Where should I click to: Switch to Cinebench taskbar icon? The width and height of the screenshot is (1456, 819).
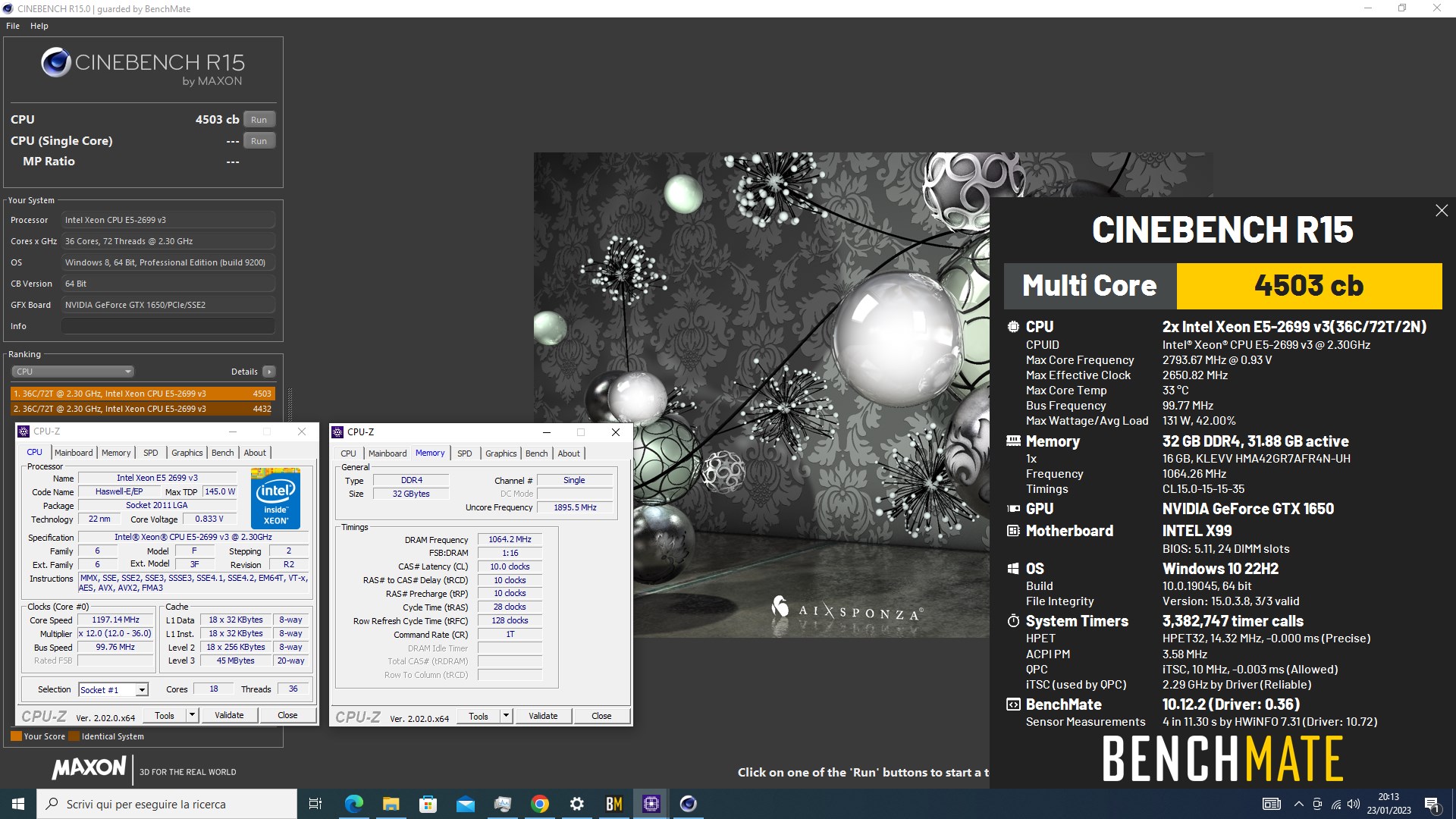click(x=689, y=804)
